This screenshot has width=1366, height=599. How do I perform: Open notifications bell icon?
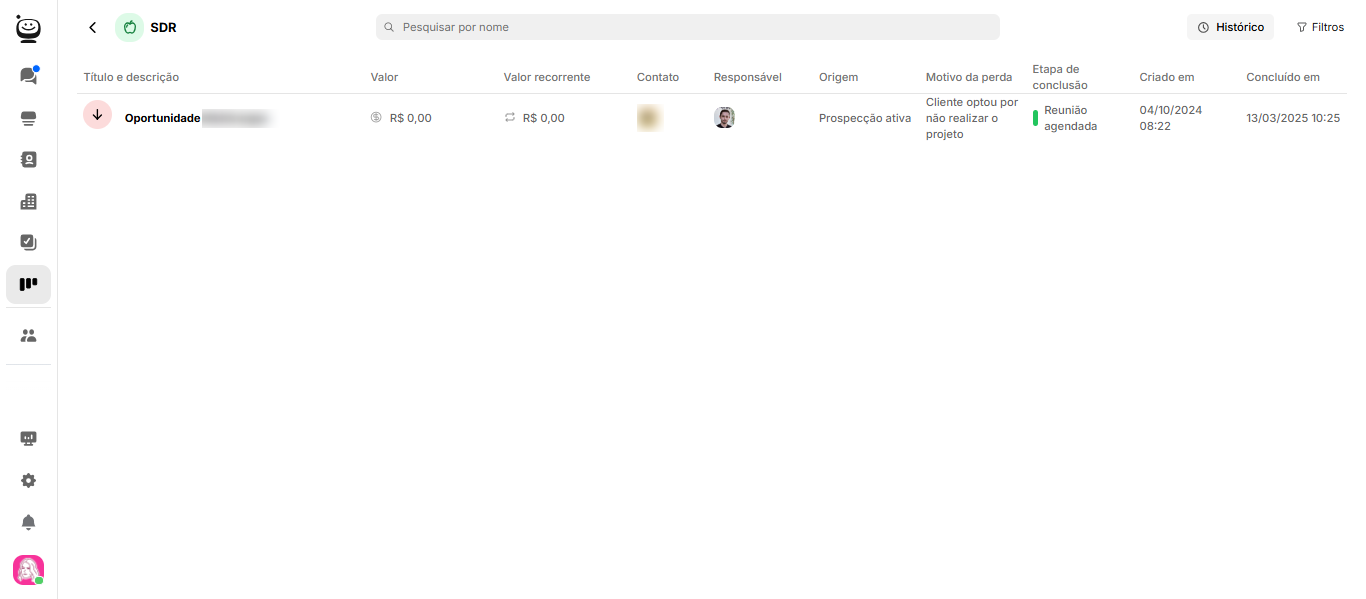(x=28, y=522)
